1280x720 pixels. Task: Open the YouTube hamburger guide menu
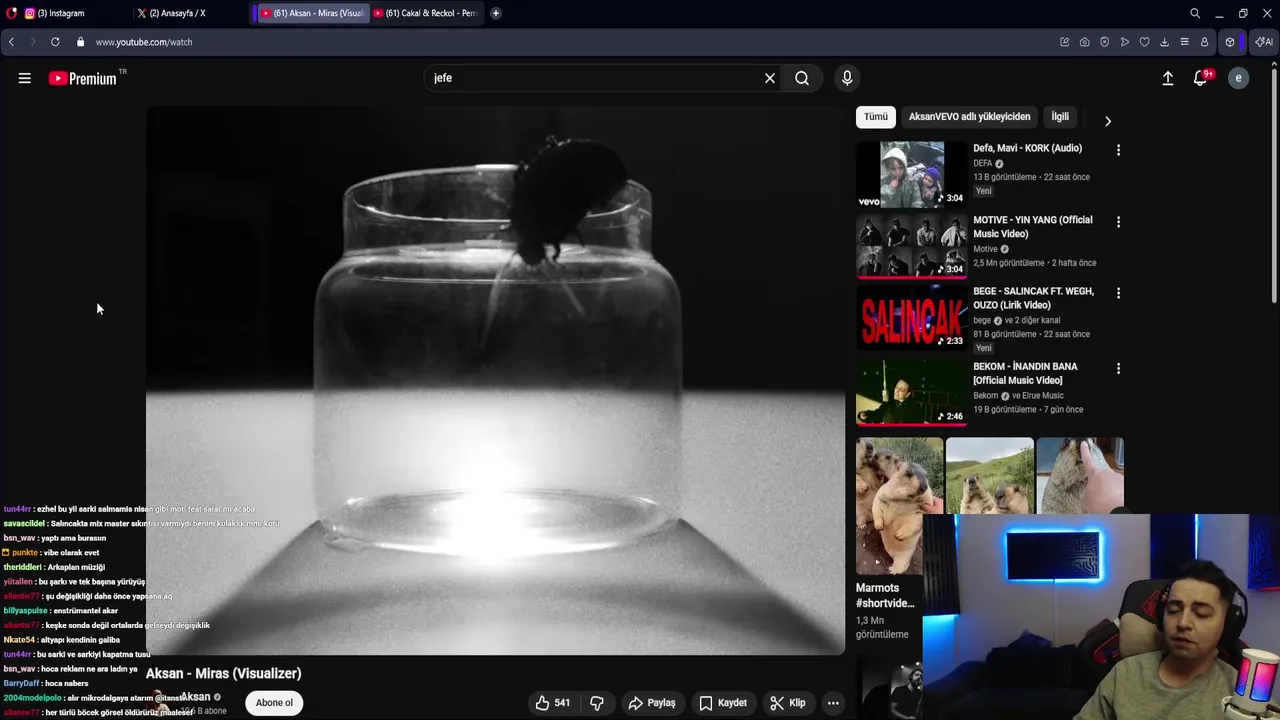[x=24, y=78]
